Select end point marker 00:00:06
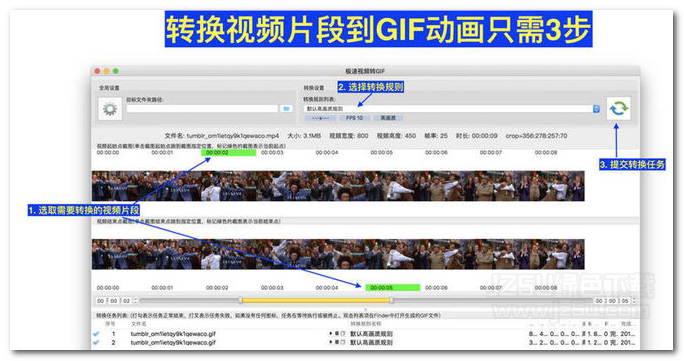 pyautogui.click(x=436, y=288)
